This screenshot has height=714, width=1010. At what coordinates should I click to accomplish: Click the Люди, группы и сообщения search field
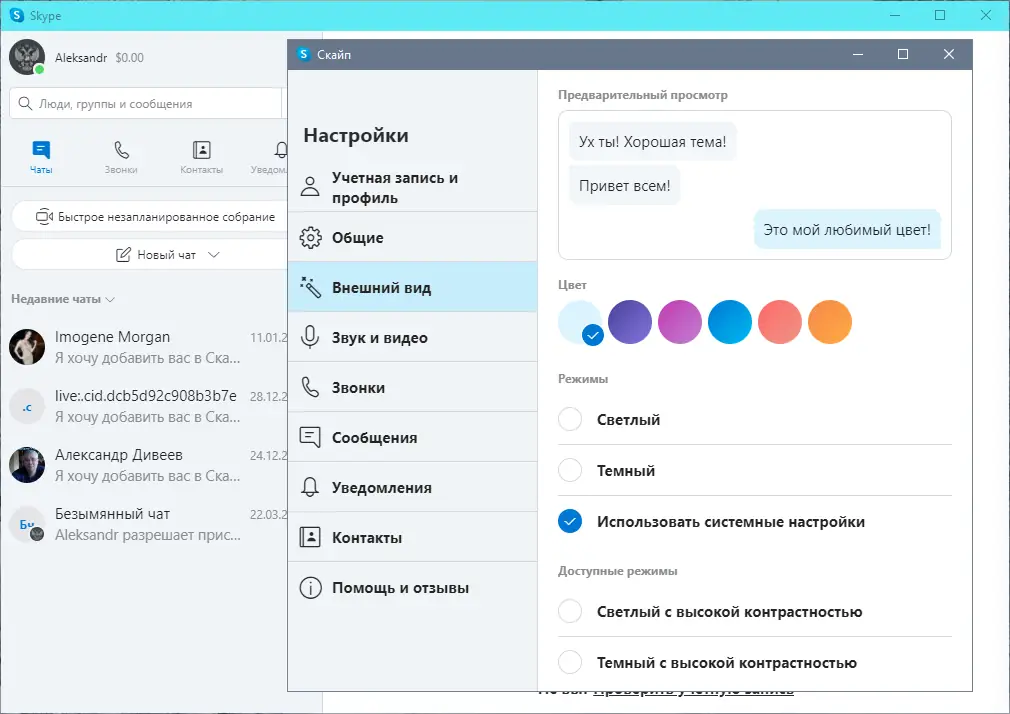coord(146,103)
